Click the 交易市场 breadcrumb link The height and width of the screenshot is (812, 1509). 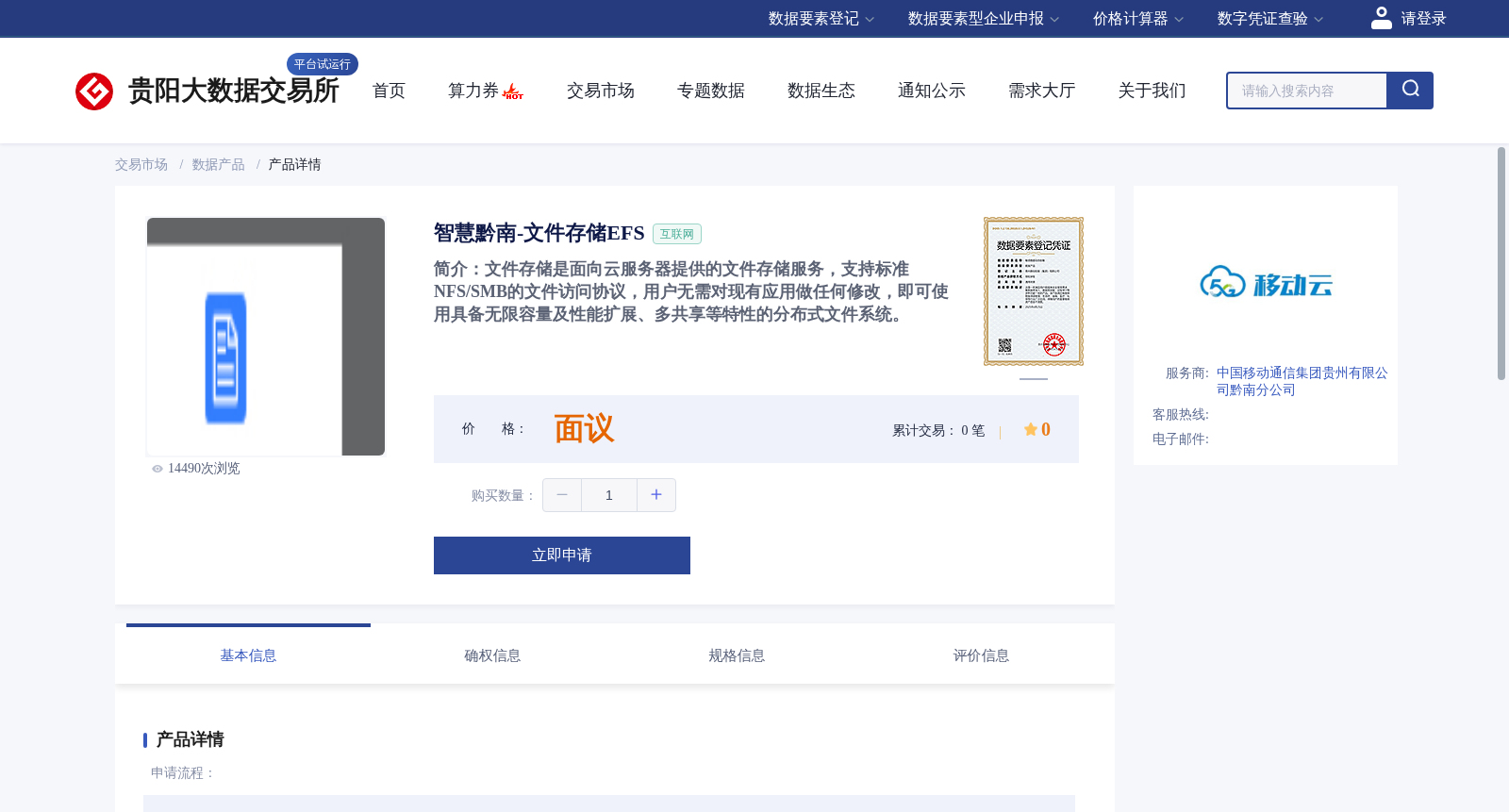pyautogui.click(x=141, y=165)
